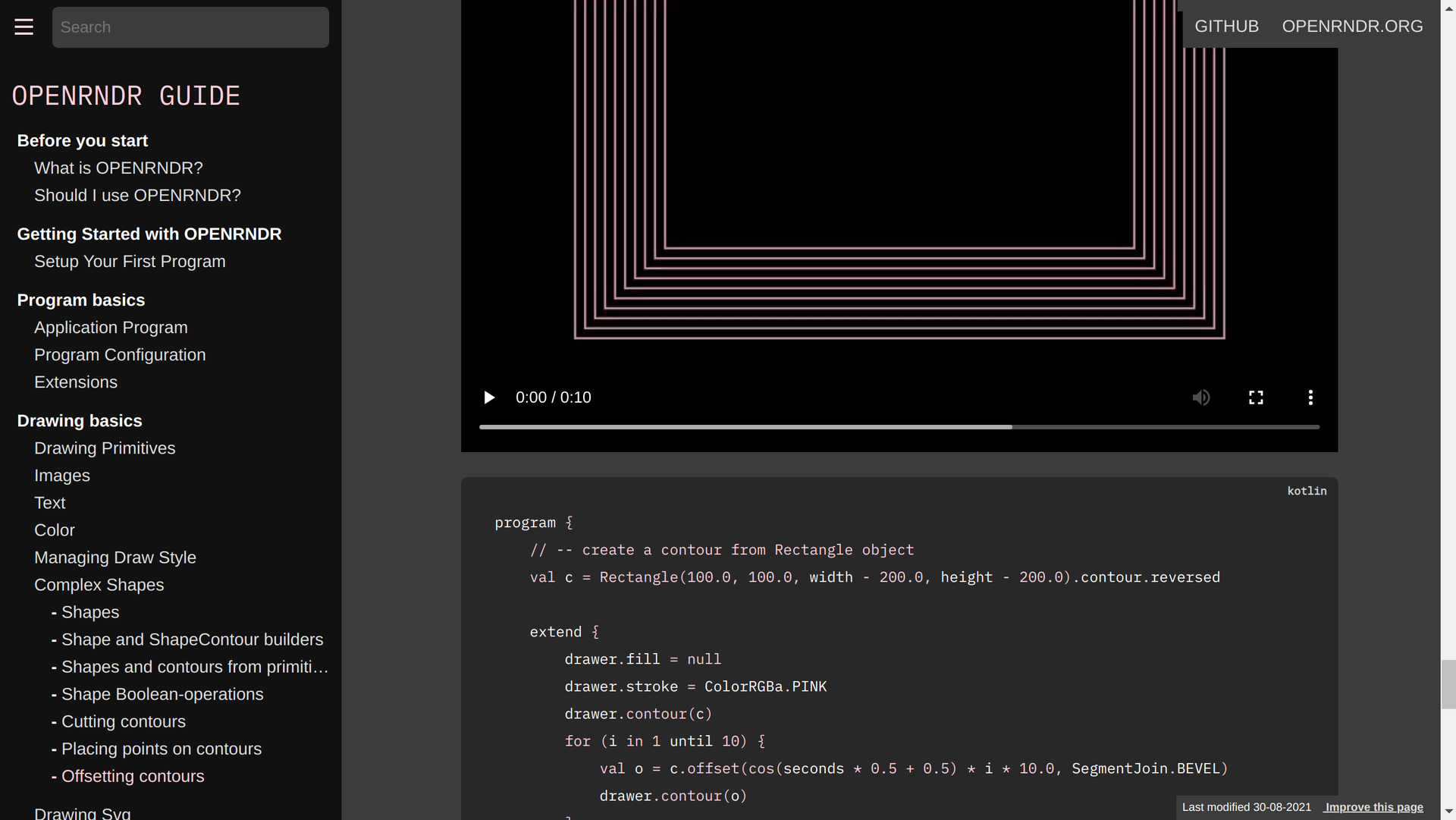
Task: Open the hamburger menu icon
Action: pos(24,27)
